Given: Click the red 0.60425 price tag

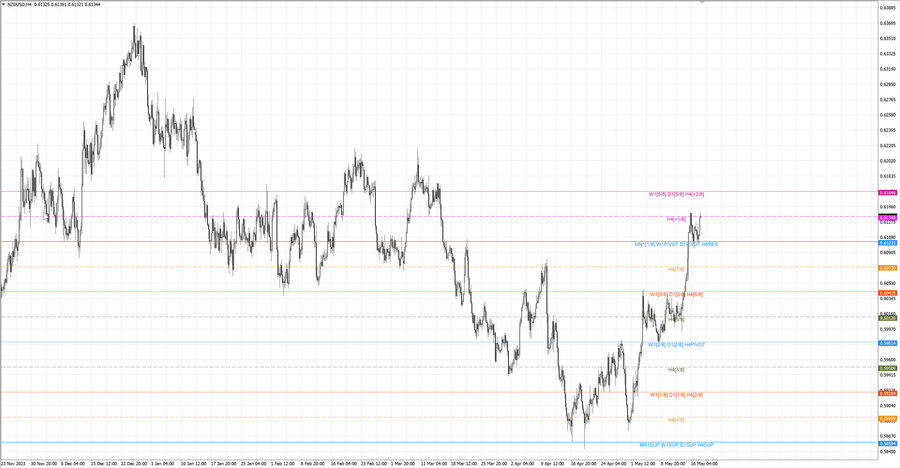Looking at the screenshot, I should pos(887,293).
